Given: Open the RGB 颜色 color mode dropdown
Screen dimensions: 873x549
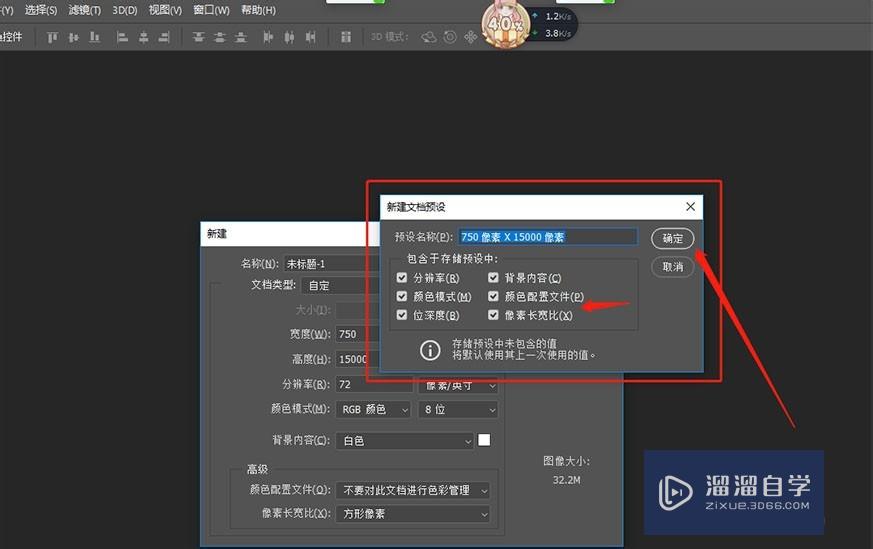Looking at the screenshot, I should 374,410.
